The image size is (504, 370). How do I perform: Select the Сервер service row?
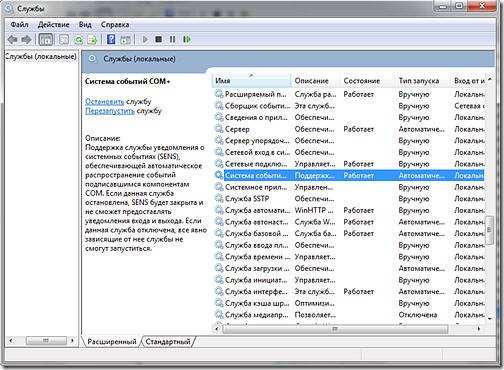[x=349, y=129]
